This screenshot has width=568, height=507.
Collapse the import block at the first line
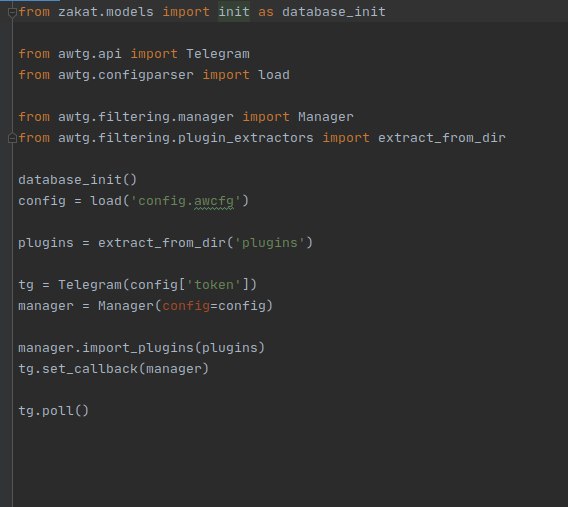[12, 12]
